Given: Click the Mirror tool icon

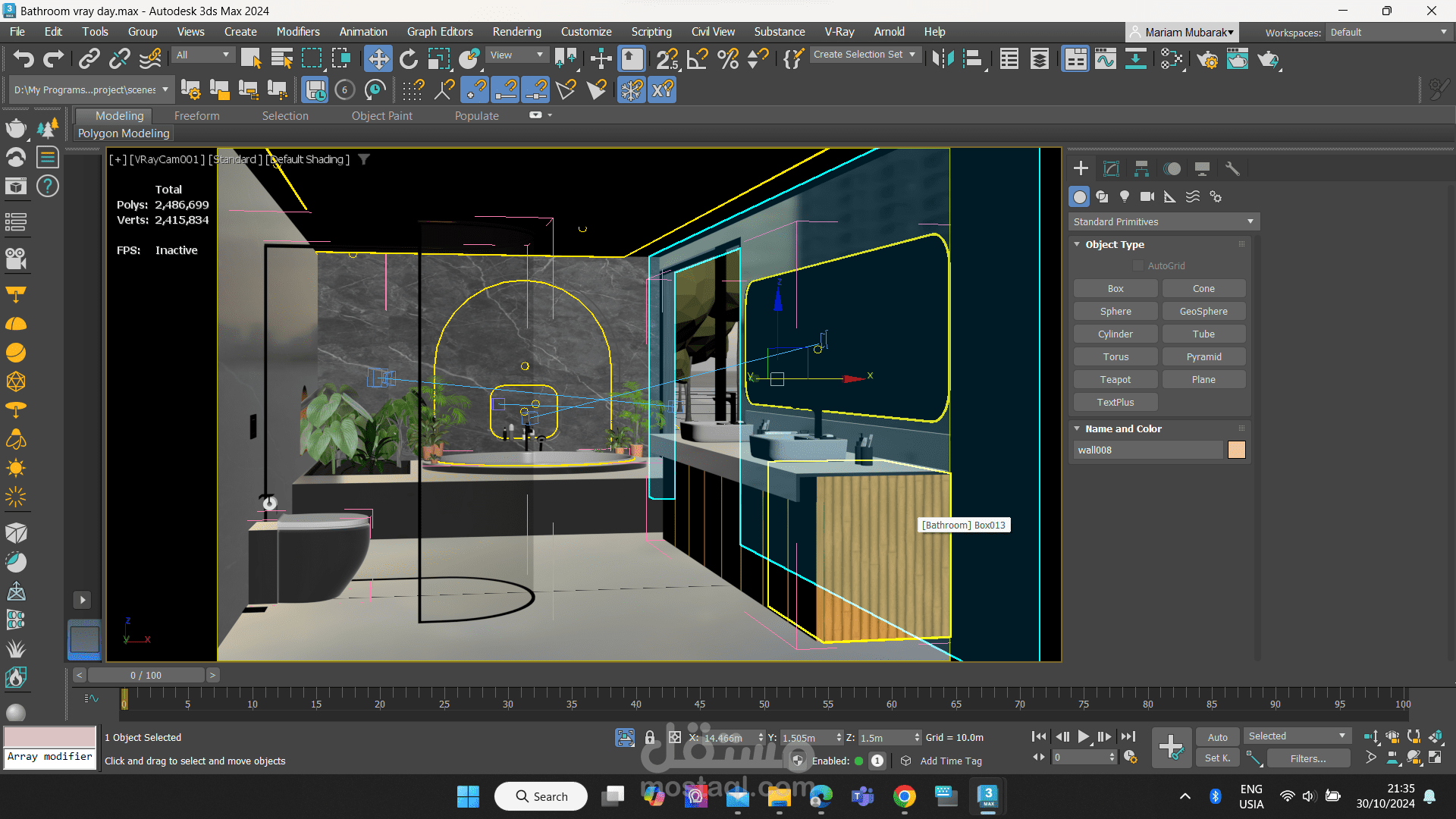Looking at the screenshot, I should pyautogui.click(x=942, y=58).
